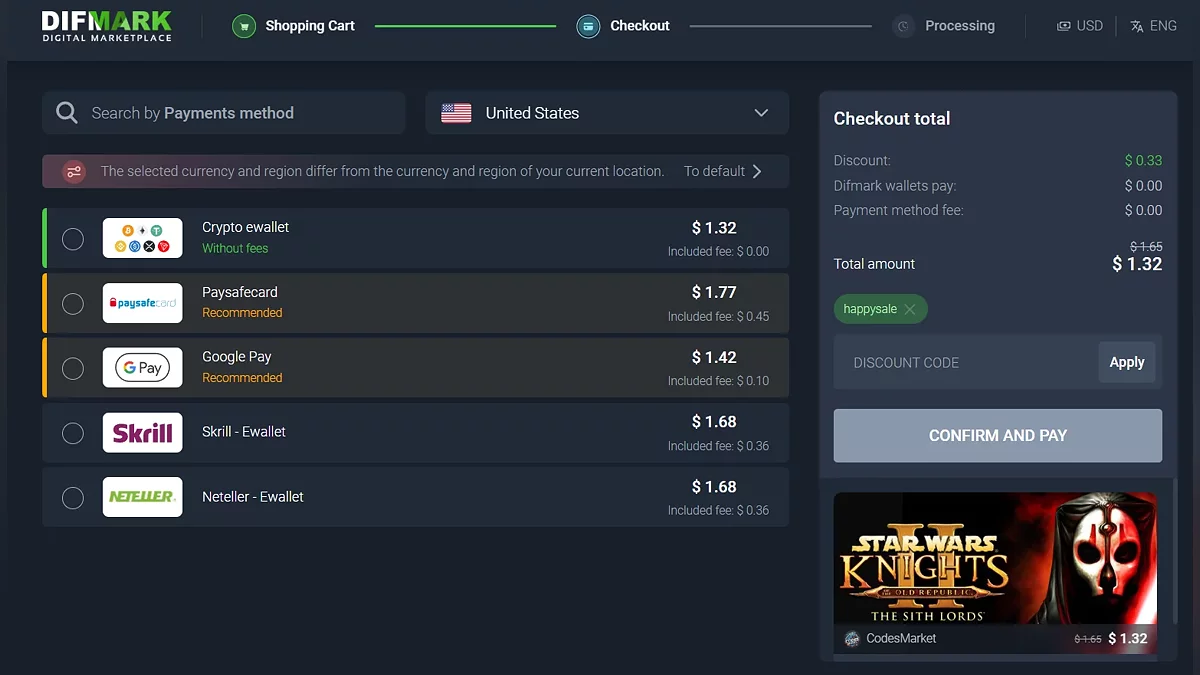Screen dimensions: 1200x675
Task: Choose the Neteller Ewallet radio button
Action: pos(73,498)
